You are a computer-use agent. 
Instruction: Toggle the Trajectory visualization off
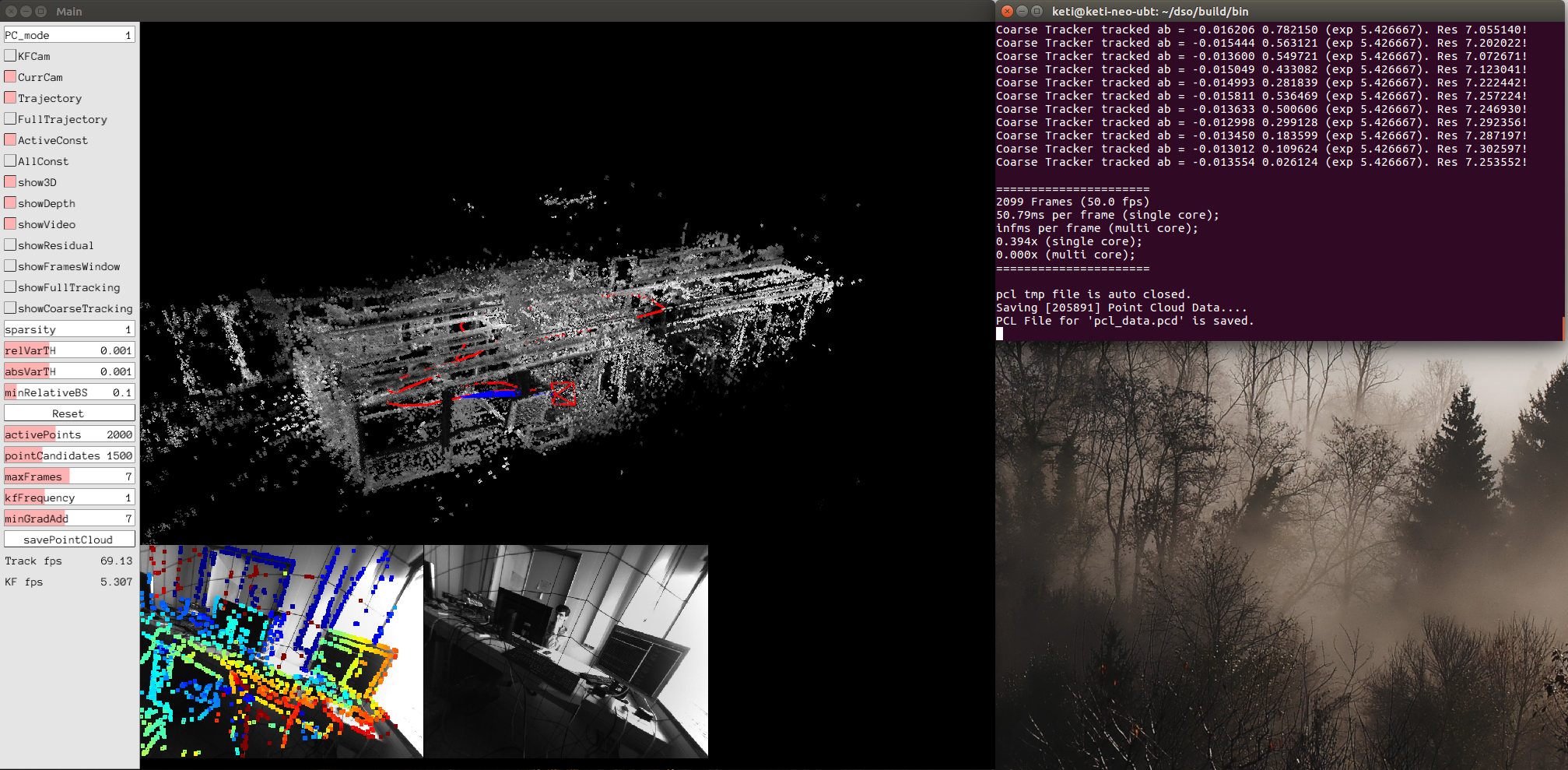(10, 97)
